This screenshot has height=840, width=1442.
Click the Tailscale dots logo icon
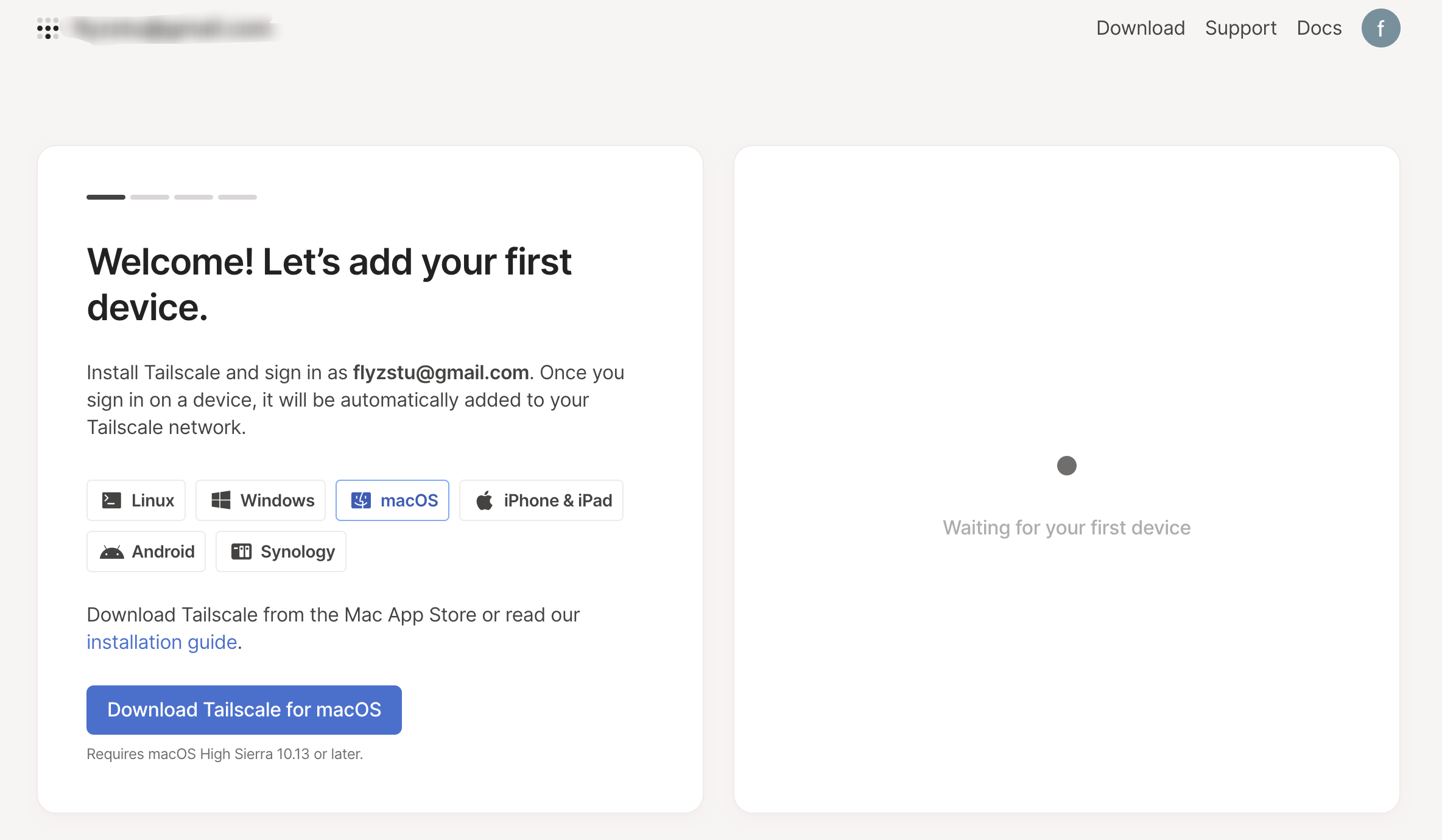point(47,28)
